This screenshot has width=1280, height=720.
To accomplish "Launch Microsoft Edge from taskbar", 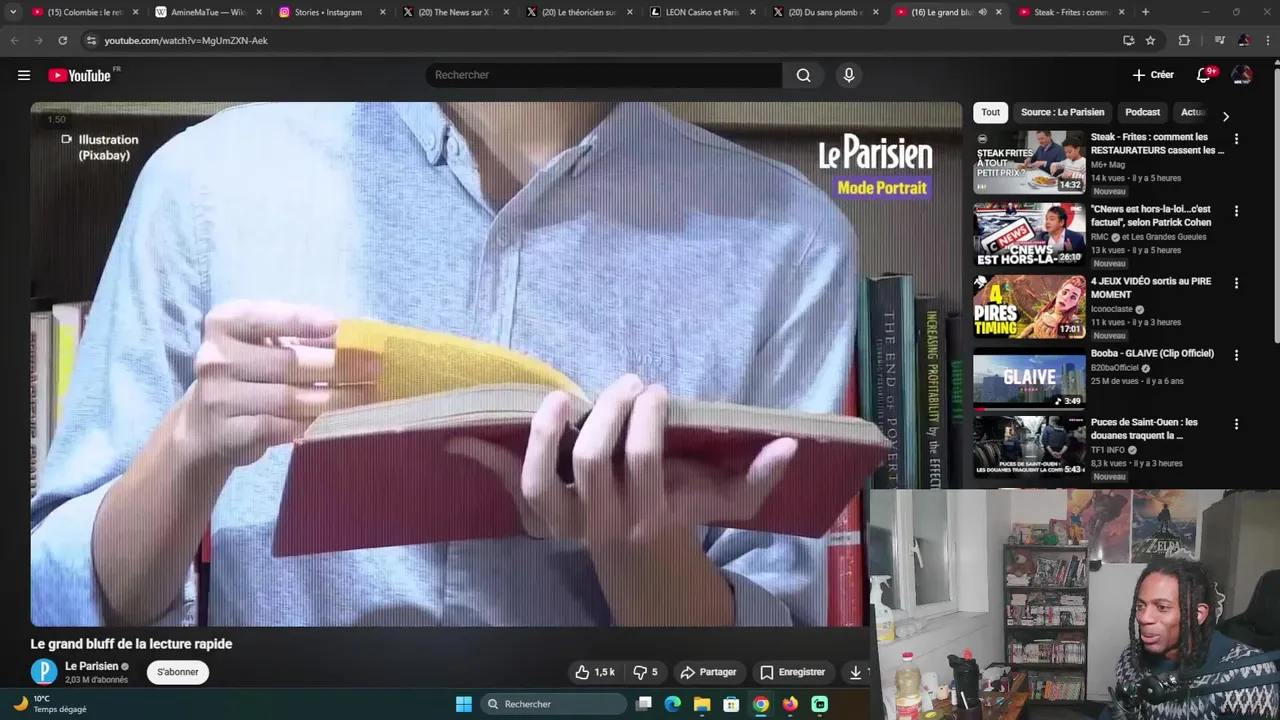I will pyautogui.click(x=673, y=704).
